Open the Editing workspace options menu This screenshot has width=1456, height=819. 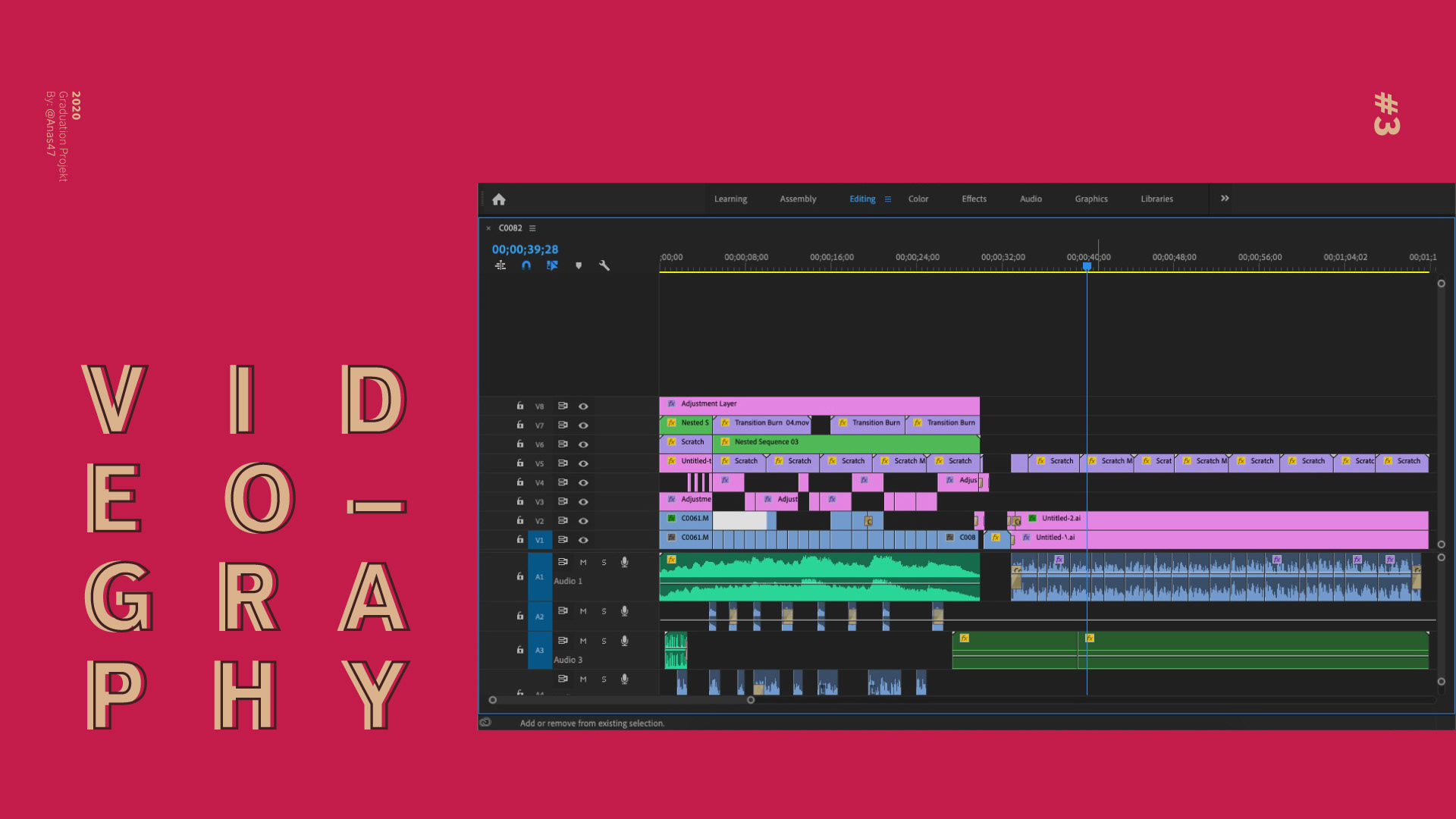[x=887, y=199]
